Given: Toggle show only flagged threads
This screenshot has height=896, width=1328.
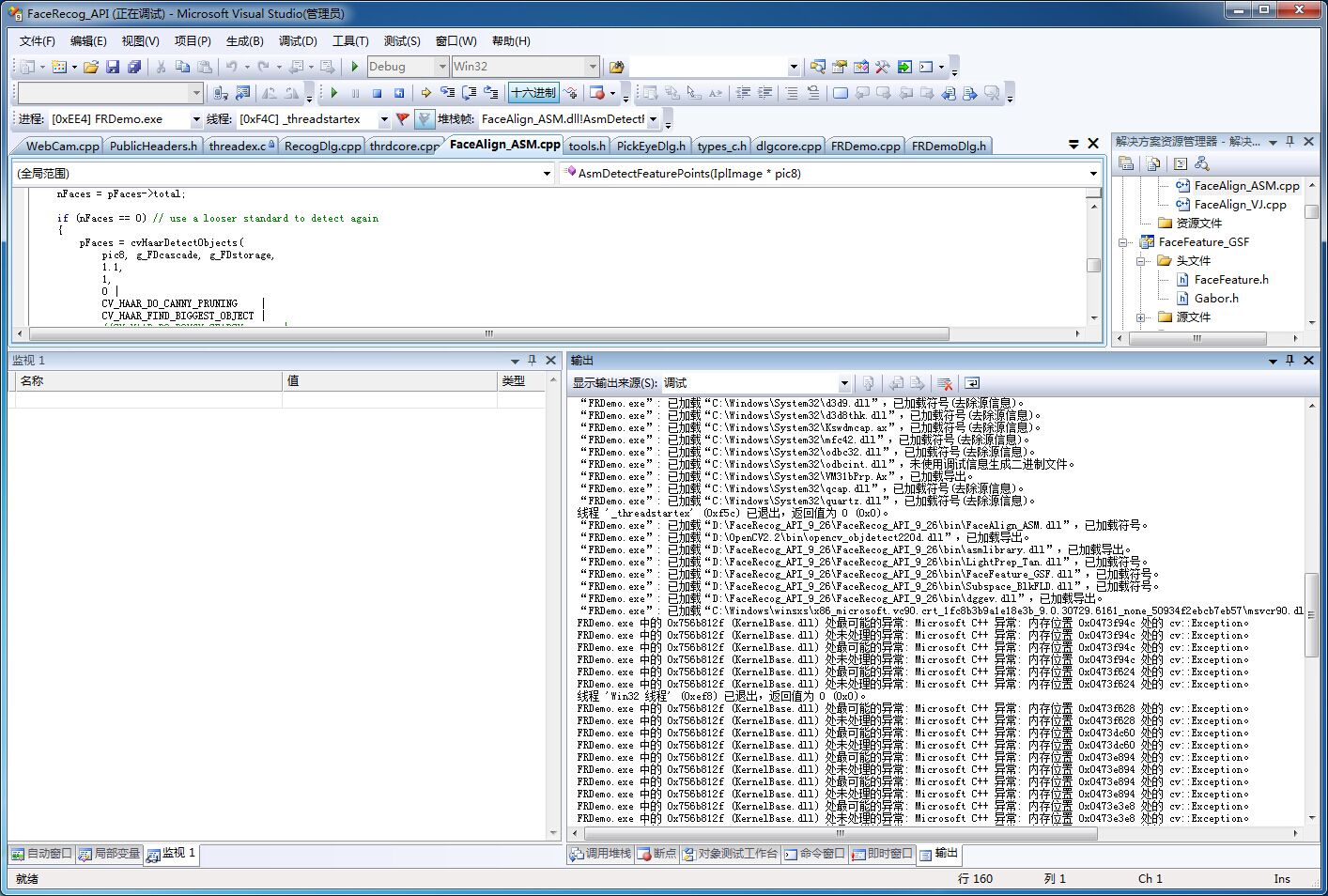Looking at the screenshot, I should click(425, 119).
